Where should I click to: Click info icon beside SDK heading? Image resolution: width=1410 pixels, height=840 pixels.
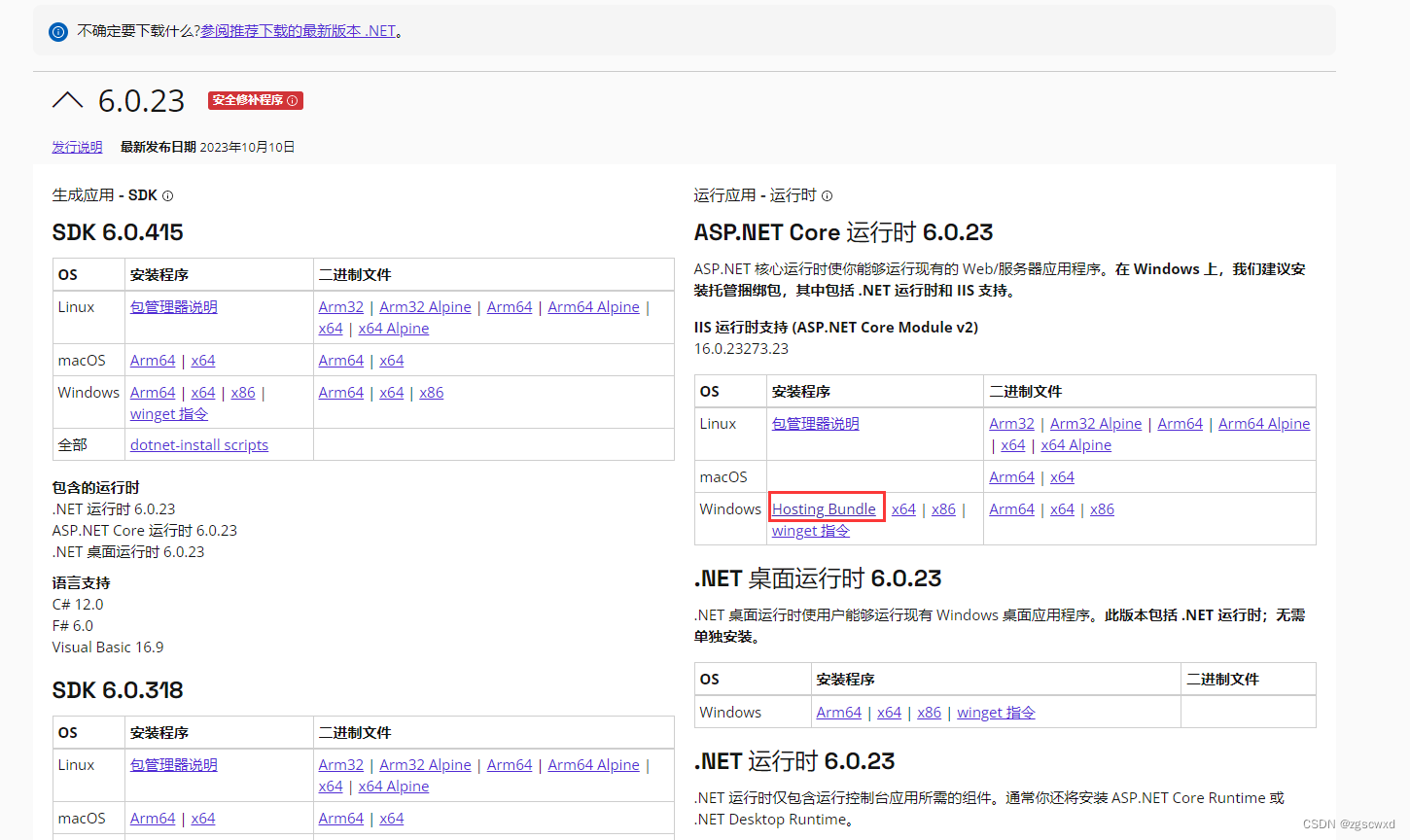167,195
